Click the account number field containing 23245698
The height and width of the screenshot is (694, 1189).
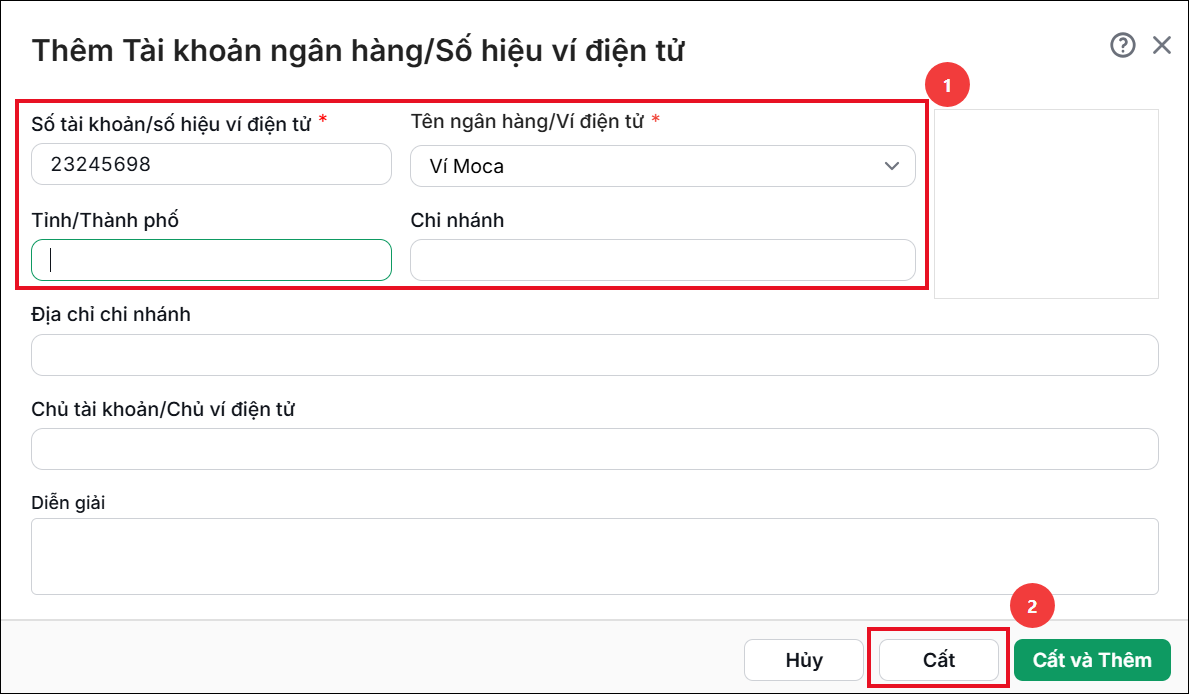click(x=211, y=164)
